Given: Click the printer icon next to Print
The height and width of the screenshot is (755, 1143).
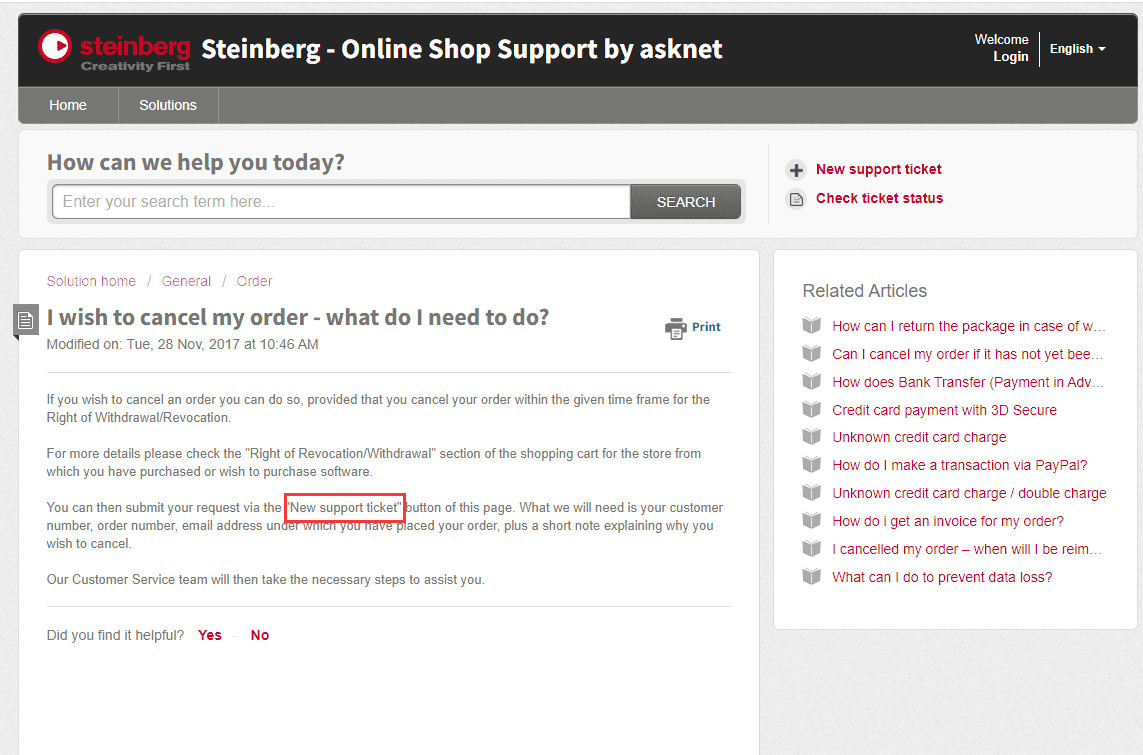Looking at the screenshot, I should 676,328.
